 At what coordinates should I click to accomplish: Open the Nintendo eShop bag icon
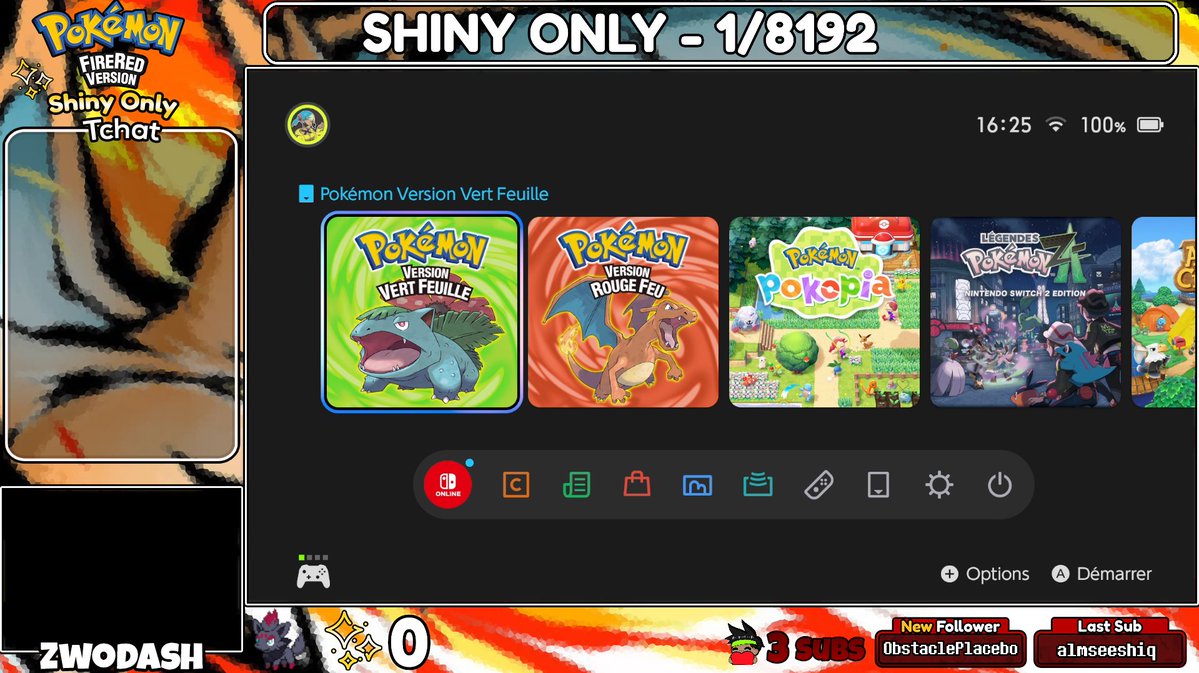(x=637, y=485)
